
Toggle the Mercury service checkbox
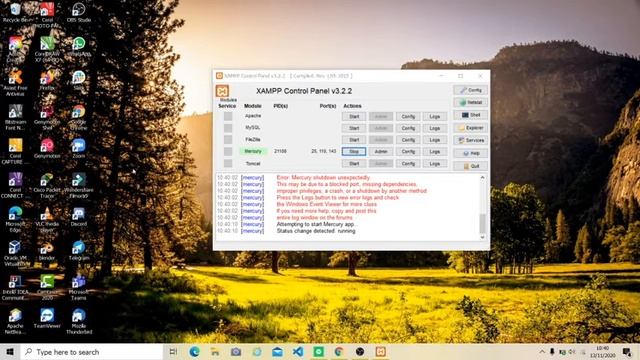[x=228, y=151]
